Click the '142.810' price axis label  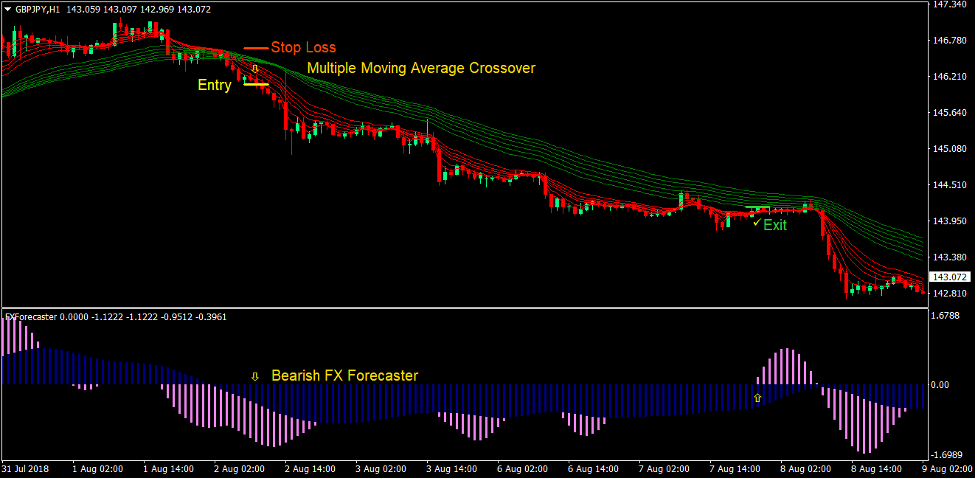coord(949,293)
